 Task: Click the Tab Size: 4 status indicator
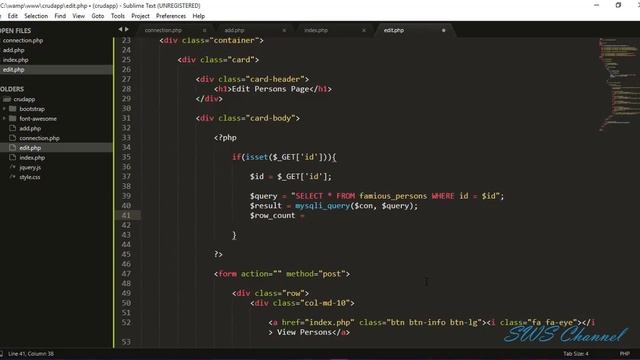[x=576, y=354]
